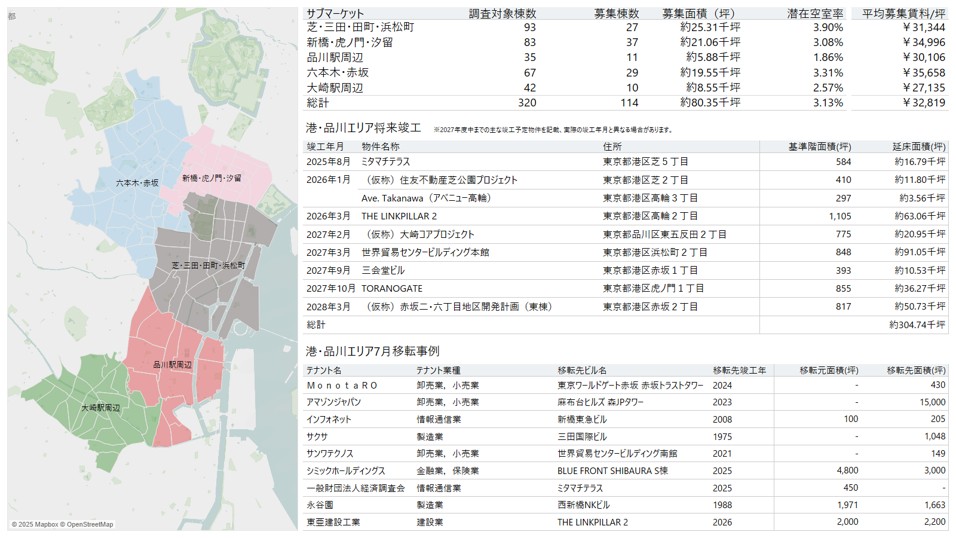Select the サクサ tenant row
Image resolution: width=956 pixels, height=538 pixels.
626,437
